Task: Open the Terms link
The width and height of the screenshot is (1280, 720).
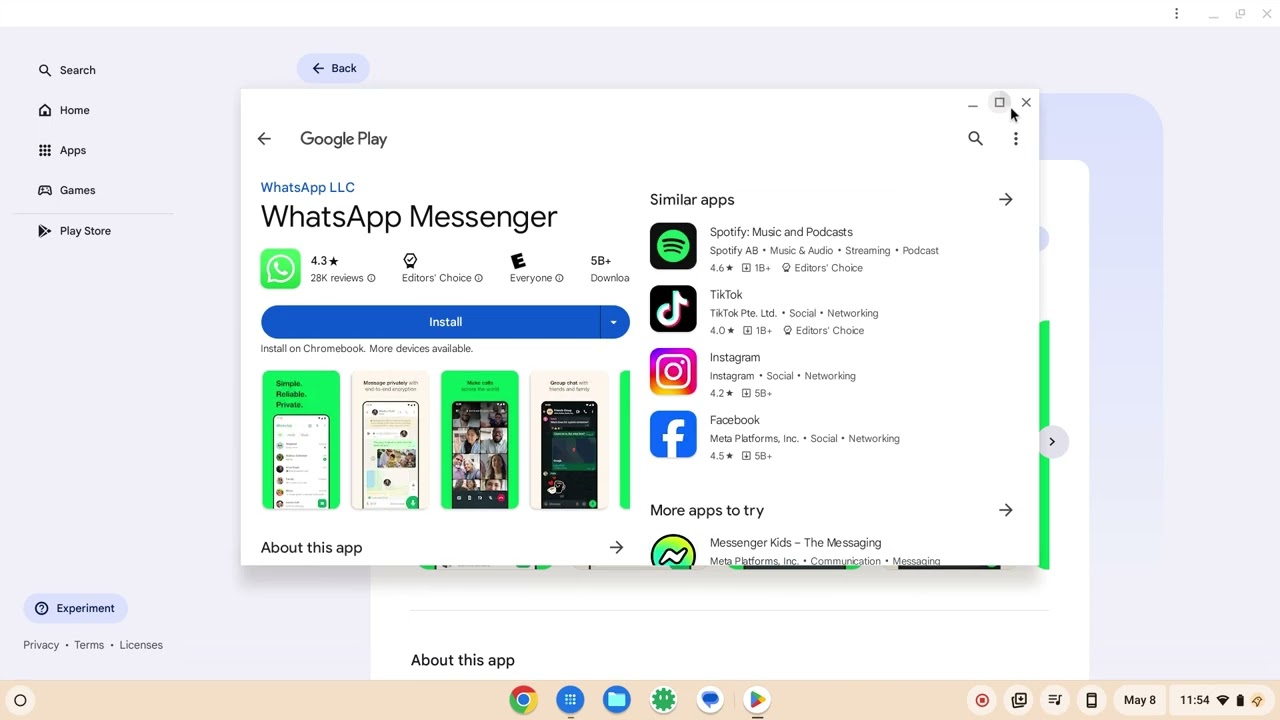Action: point(89,645)
